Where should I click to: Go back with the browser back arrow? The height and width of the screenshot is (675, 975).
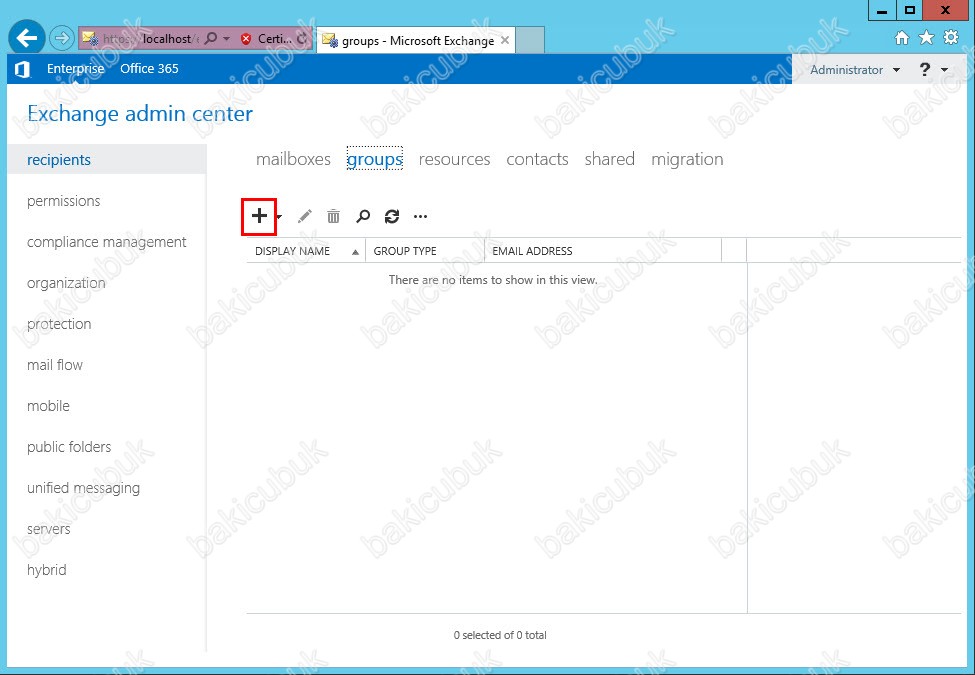pos(27,39)
